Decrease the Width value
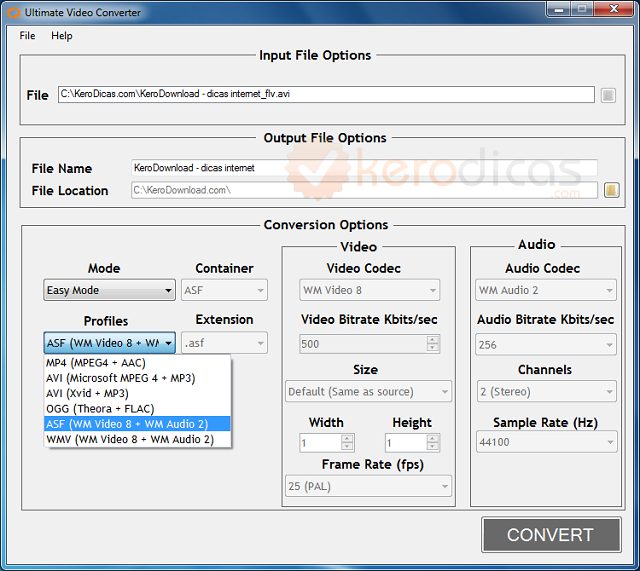This screenshot has height=571, width=640. [x=347, y=447]
